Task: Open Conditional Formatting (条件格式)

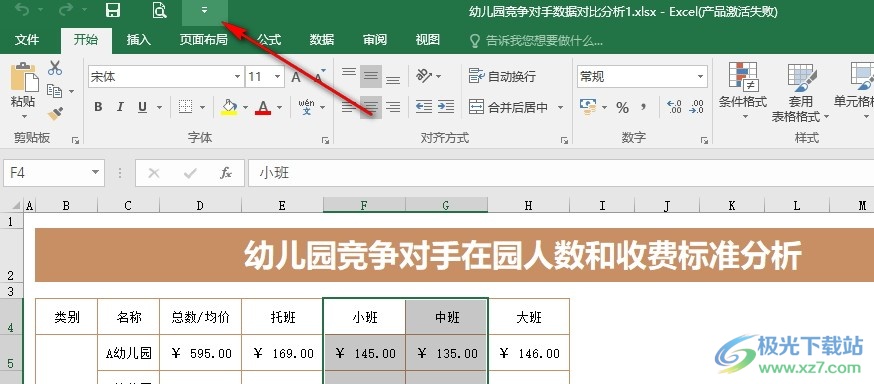Action: (742, 91)
